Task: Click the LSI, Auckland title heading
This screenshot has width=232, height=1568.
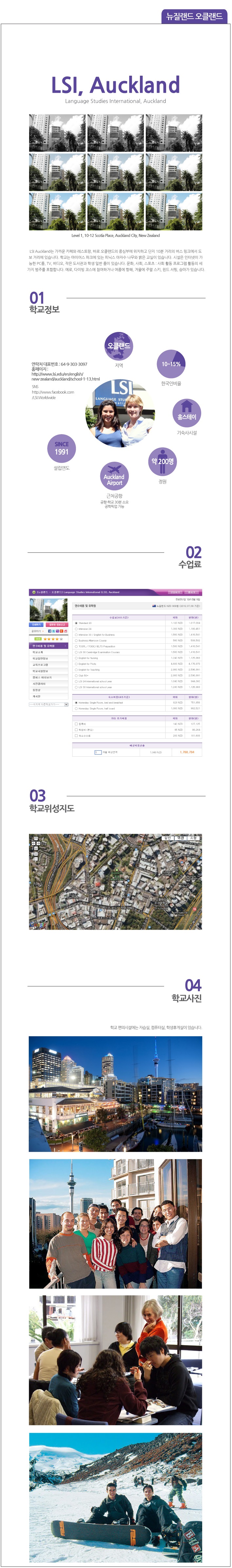Action: pos(116,85)
